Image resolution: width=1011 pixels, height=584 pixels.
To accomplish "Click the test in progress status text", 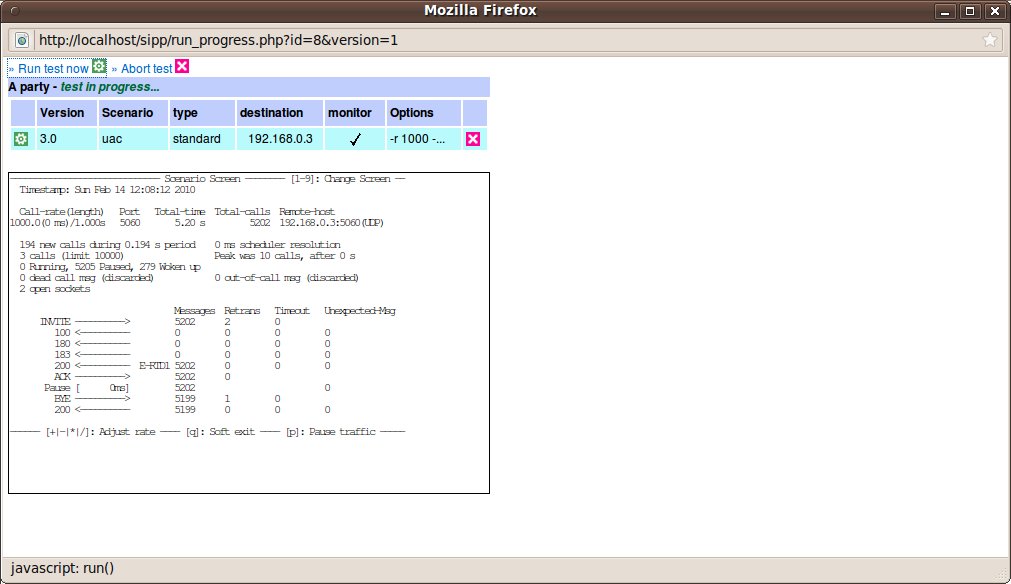I will pos(110,87).
